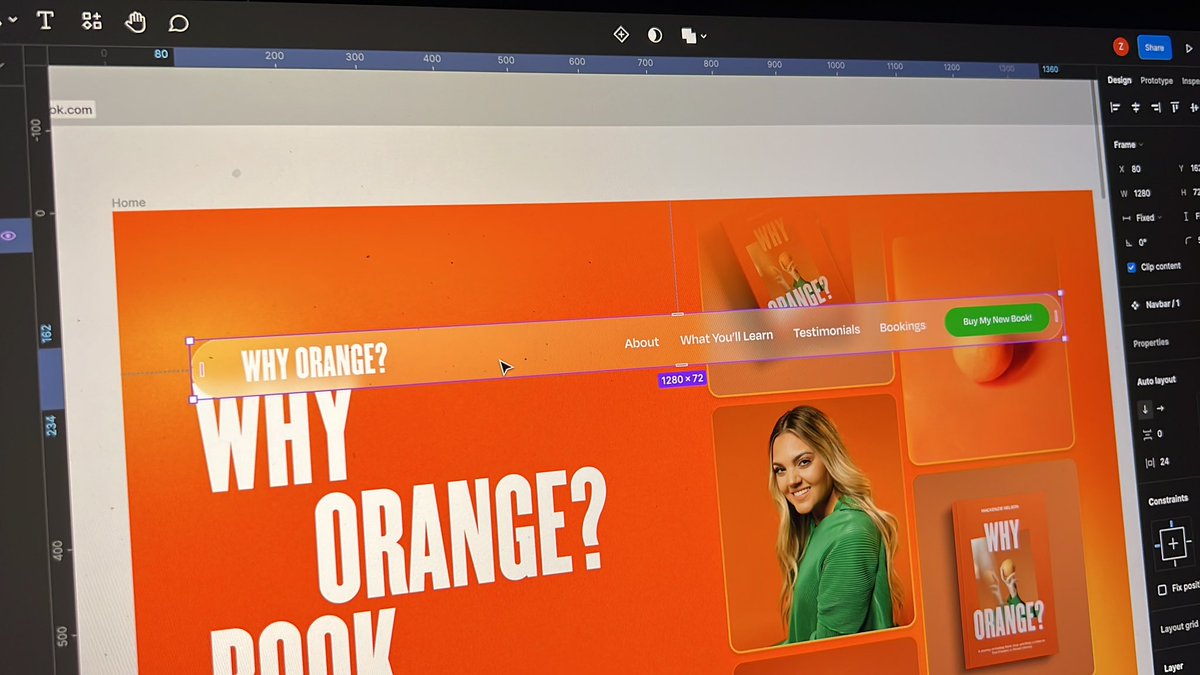Screen dimensions: 1200x675
Task: Click the Y position field
Action: pyautogui.click(x=1188, y=169)
